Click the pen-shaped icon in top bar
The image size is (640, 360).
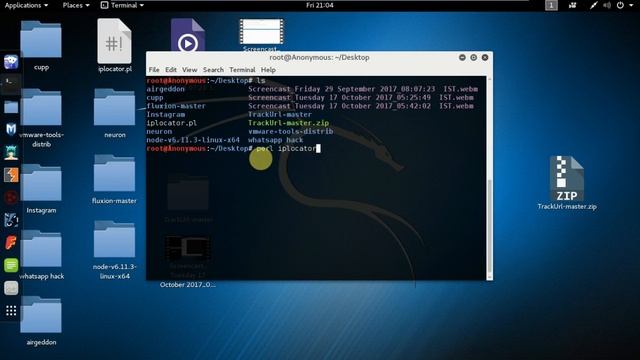[x=593, y=5]
